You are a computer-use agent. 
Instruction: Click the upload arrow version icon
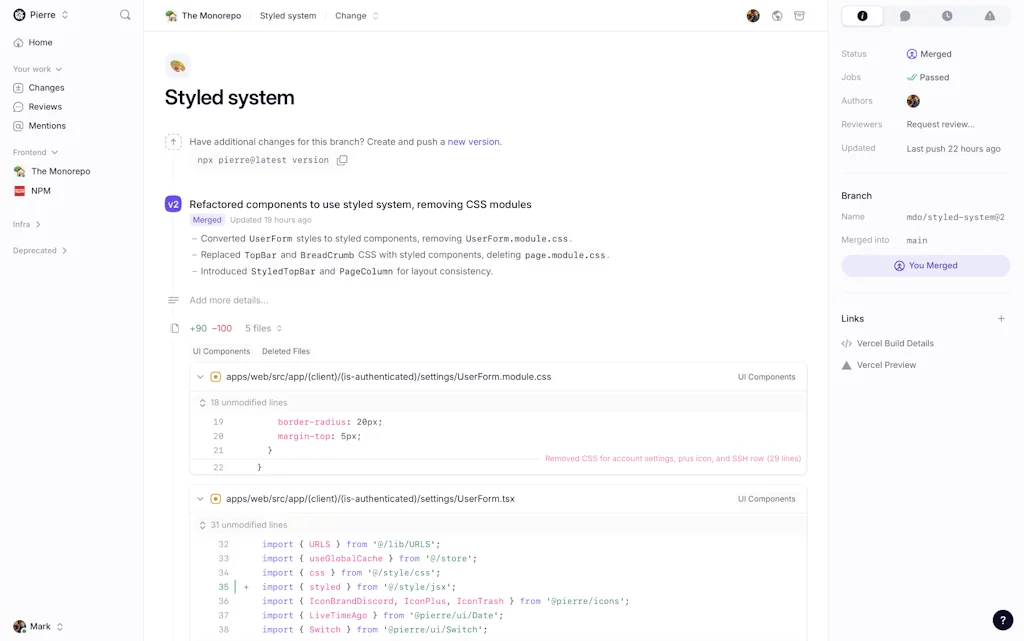pos(173,142)
